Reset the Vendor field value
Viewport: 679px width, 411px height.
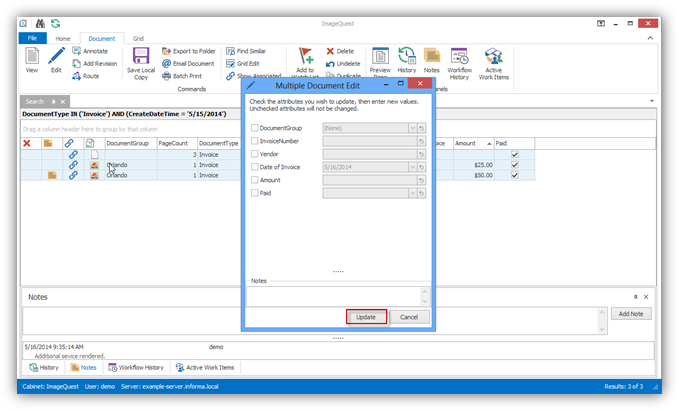coord(421,154)
